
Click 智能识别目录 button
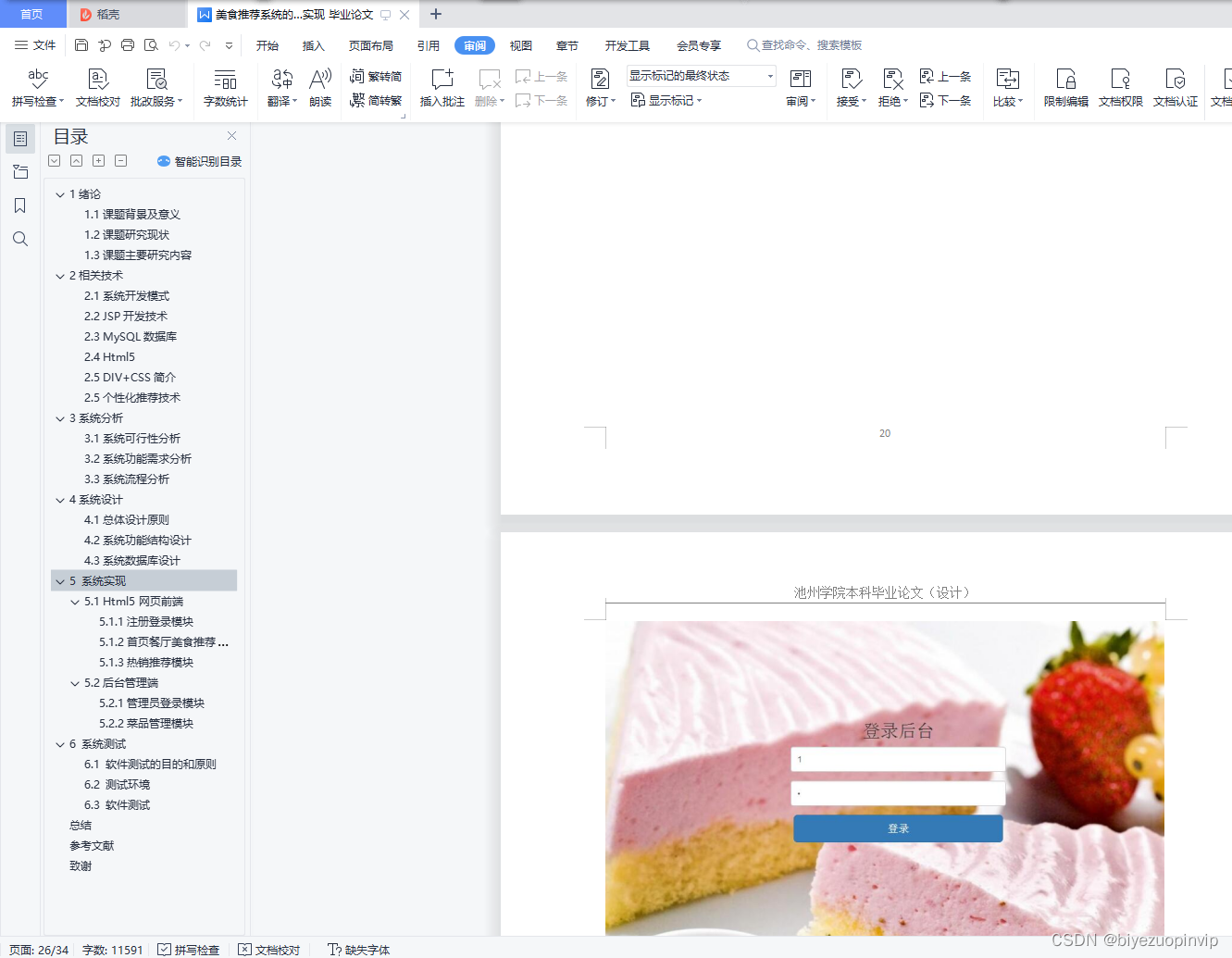(200, 161)
